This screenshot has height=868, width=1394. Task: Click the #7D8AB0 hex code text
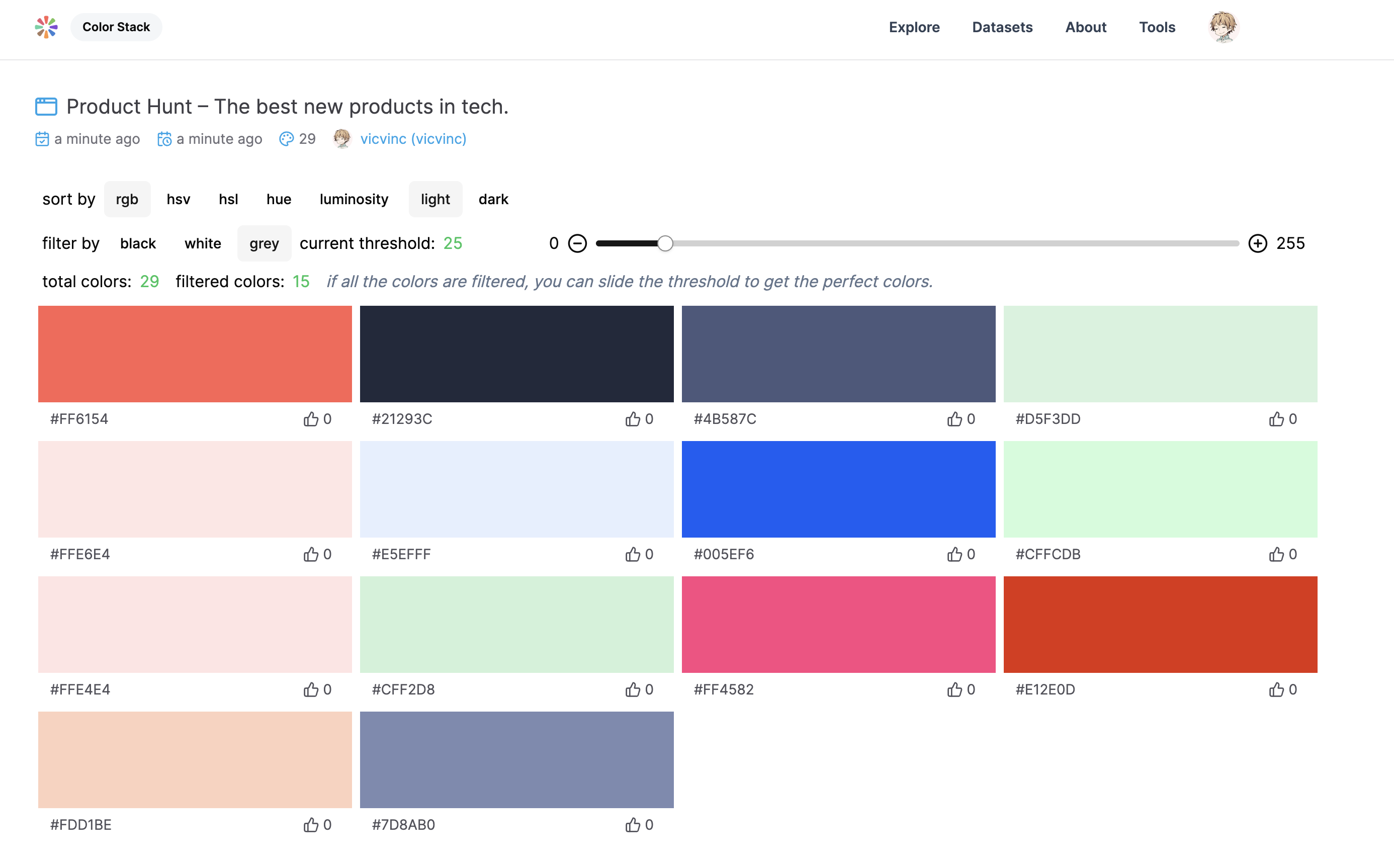403,825
